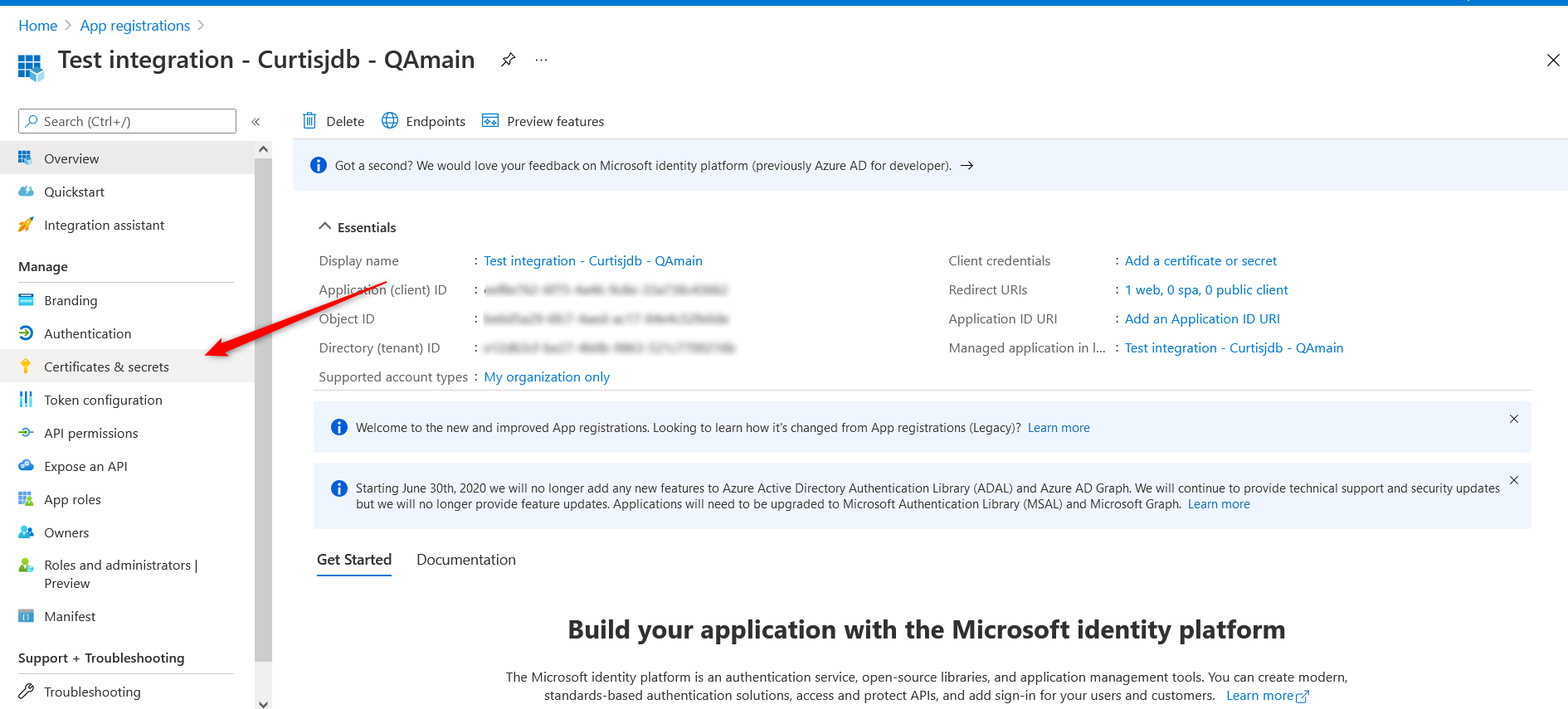
Task: Click the Authentication icon
Action: (x=26, y=333)
